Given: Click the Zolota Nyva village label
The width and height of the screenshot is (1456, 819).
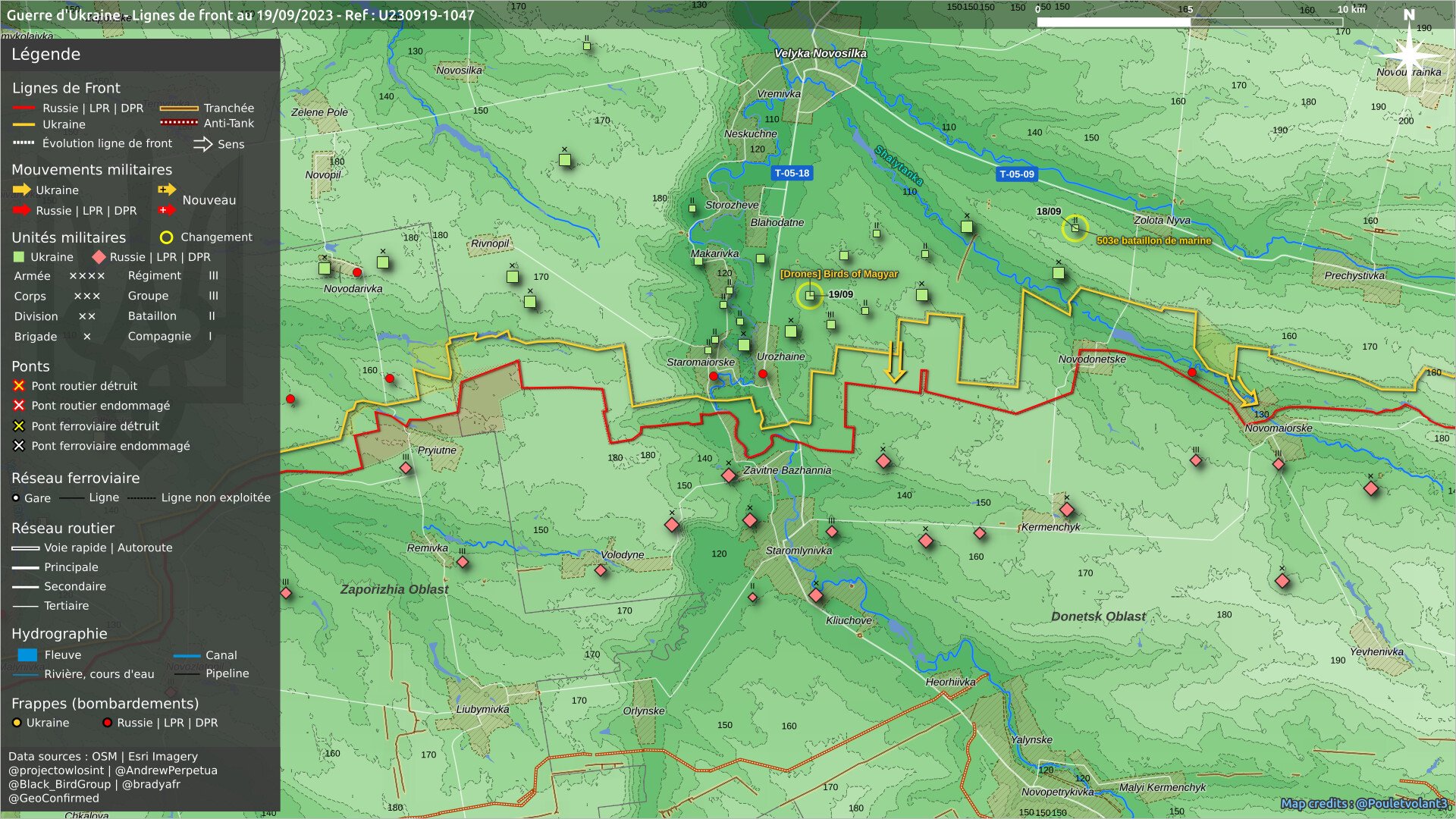Looking at the screenshot, I should (1162, 220).
